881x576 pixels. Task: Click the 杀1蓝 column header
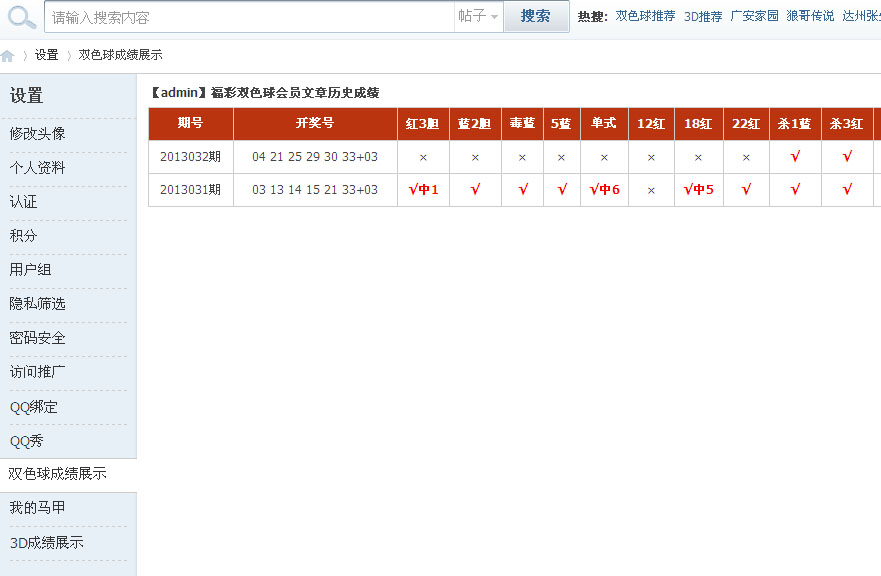tap(796, 124)
